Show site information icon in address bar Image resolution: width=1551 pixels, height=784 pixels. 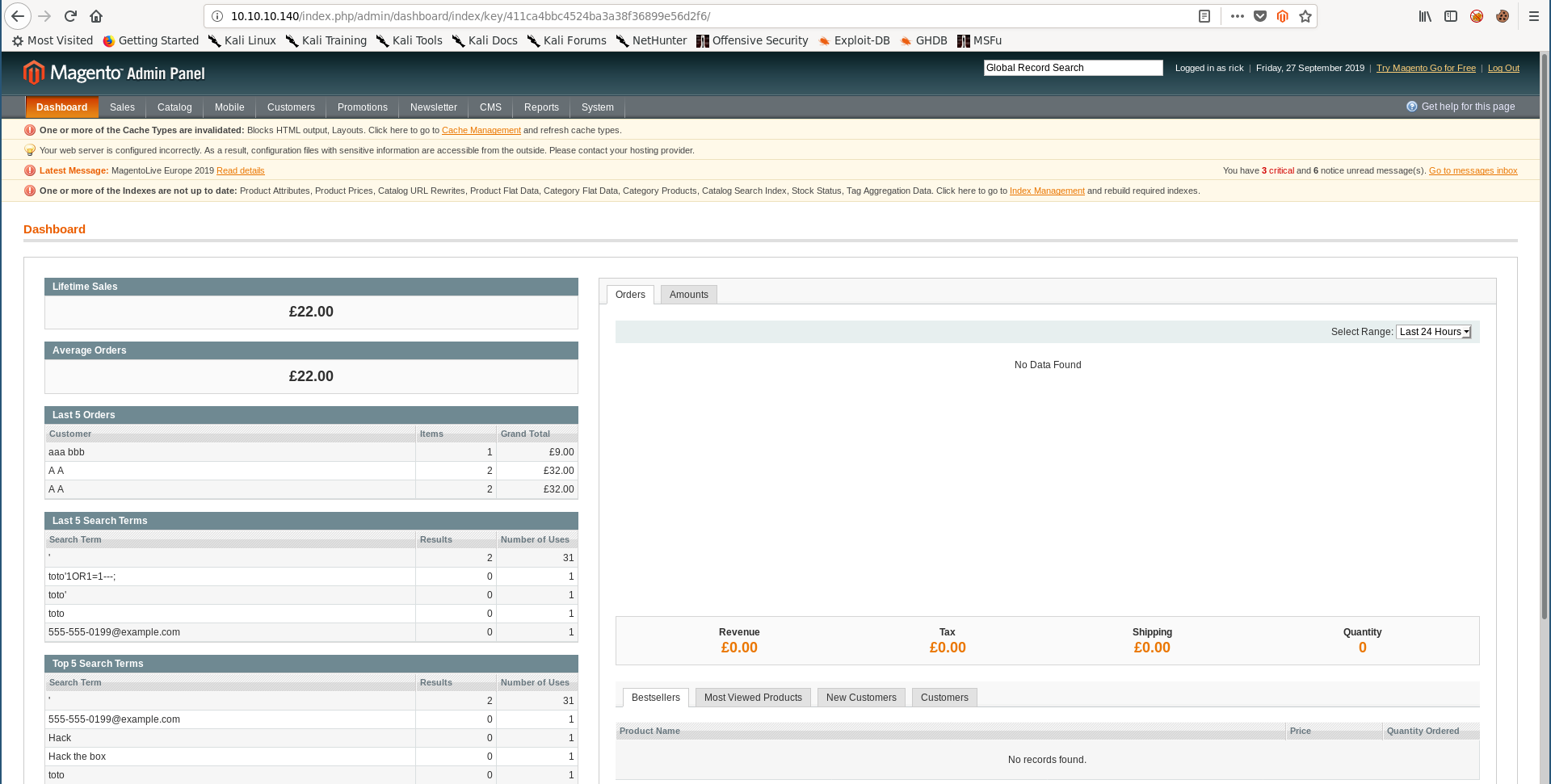pyautogui.click(x=217, y=16)
